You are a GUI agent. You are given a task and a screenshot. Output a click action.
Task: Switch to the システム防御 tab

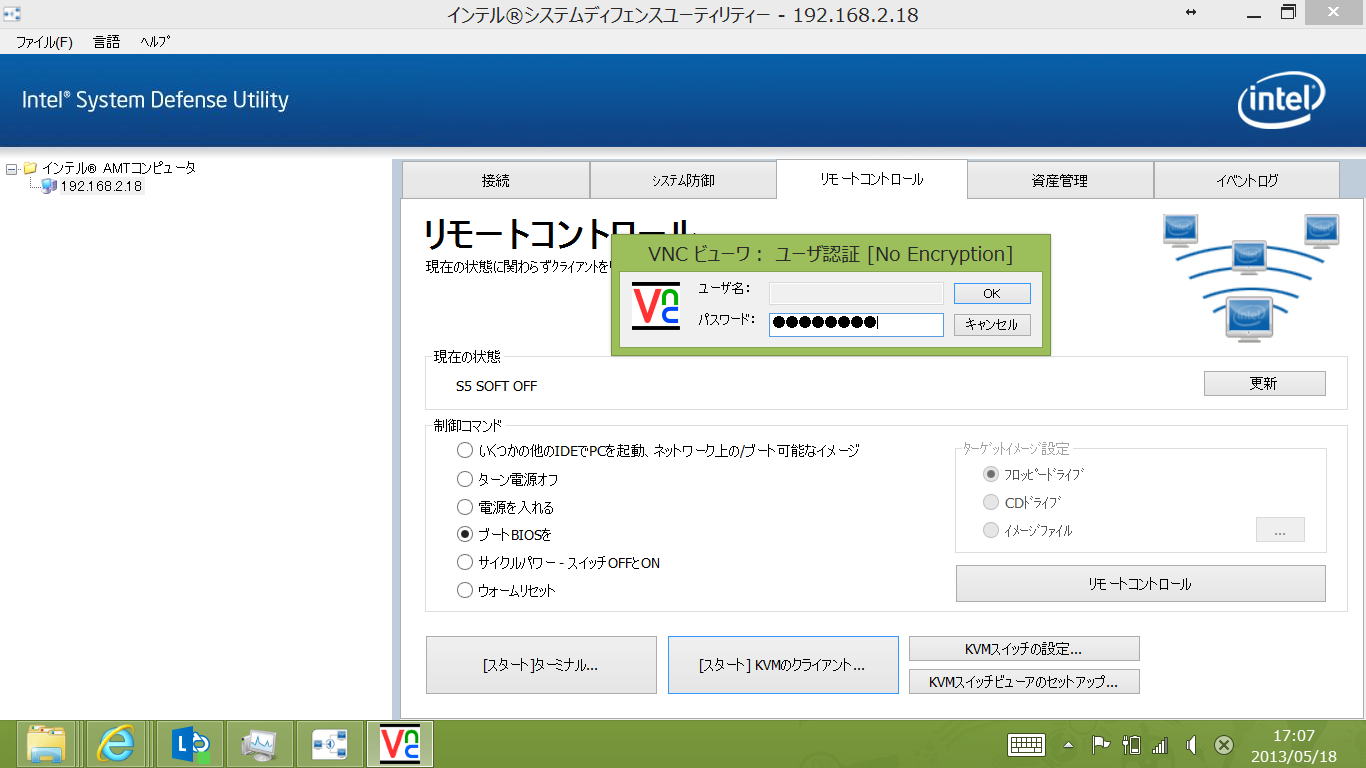683,180
